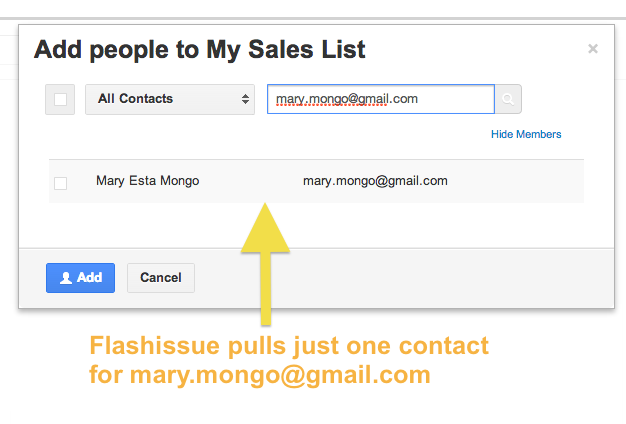Click the person icon on Add button
Viewport: 626px width, 424px height.
(66, 278)
